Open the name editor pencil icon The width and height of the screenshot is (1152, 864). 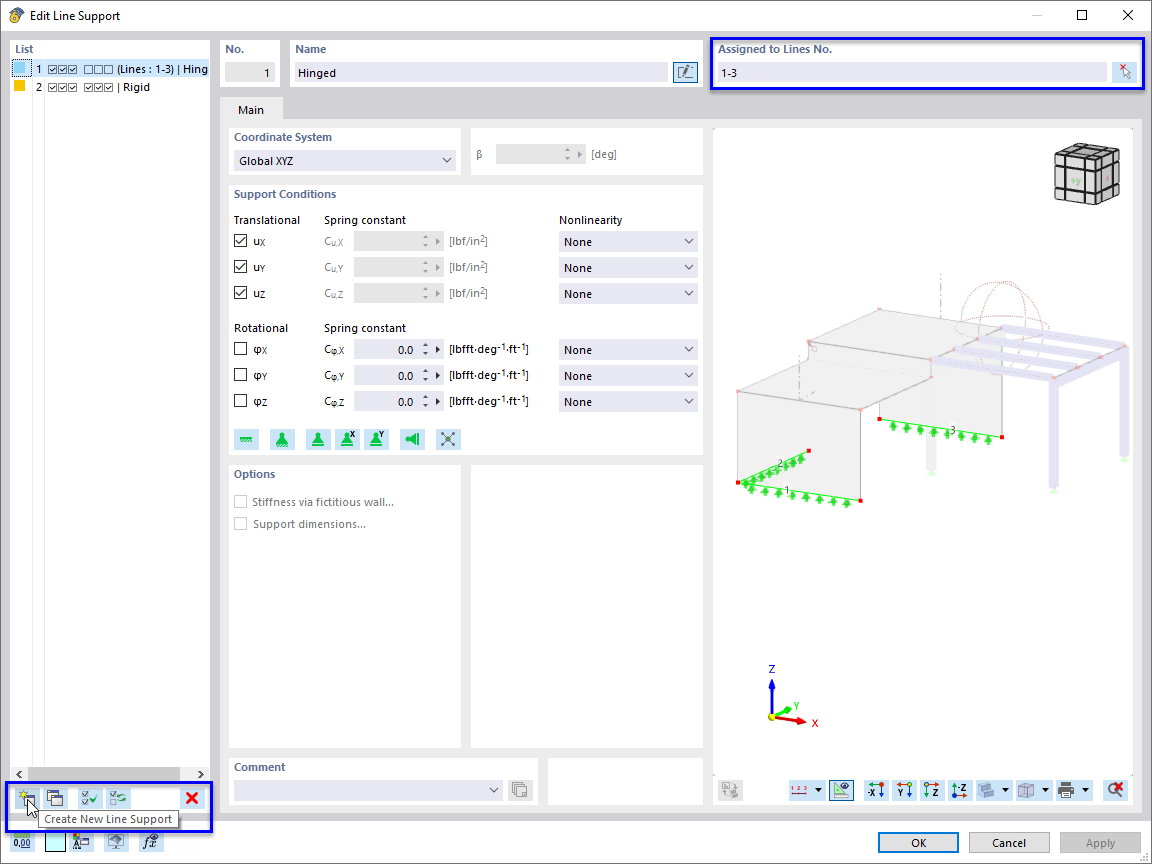pyautogui.click(x=685, y=72)
